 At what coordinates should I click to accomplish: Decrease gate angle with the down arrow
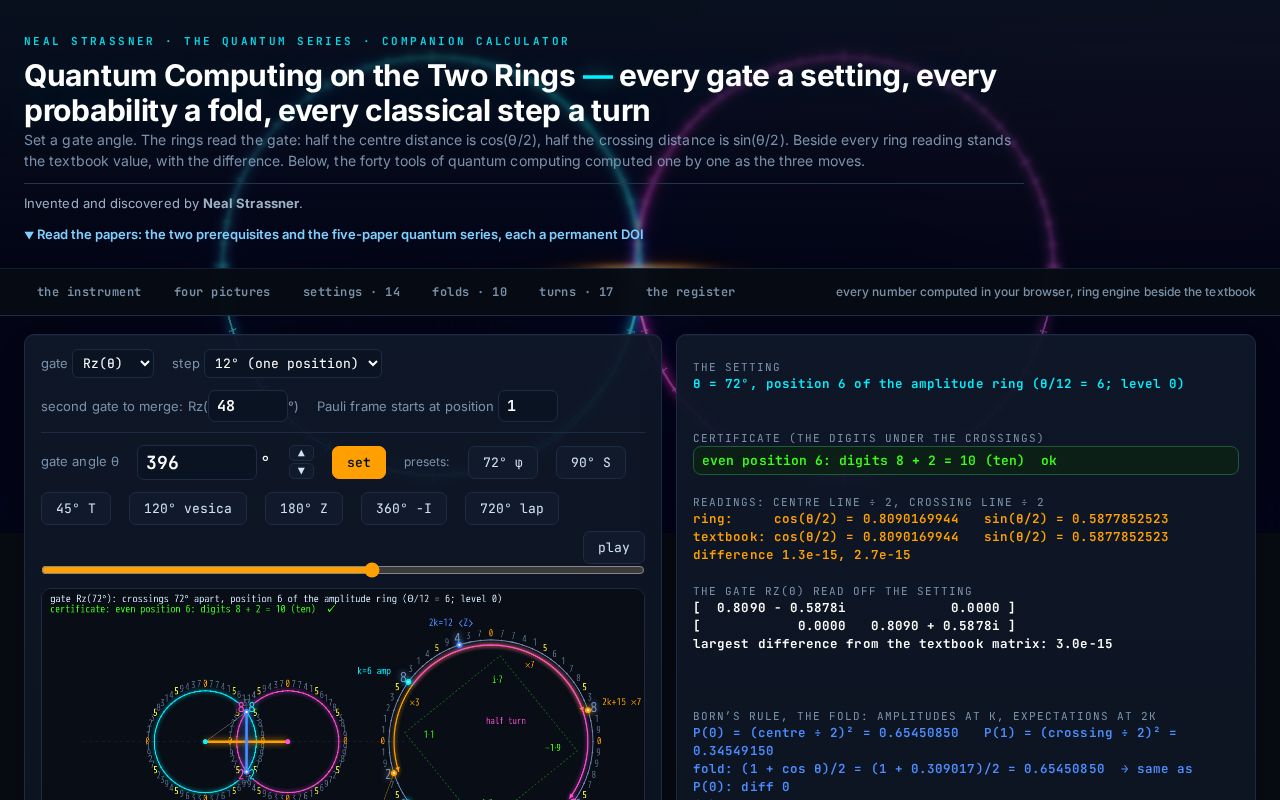click(301, 471)
